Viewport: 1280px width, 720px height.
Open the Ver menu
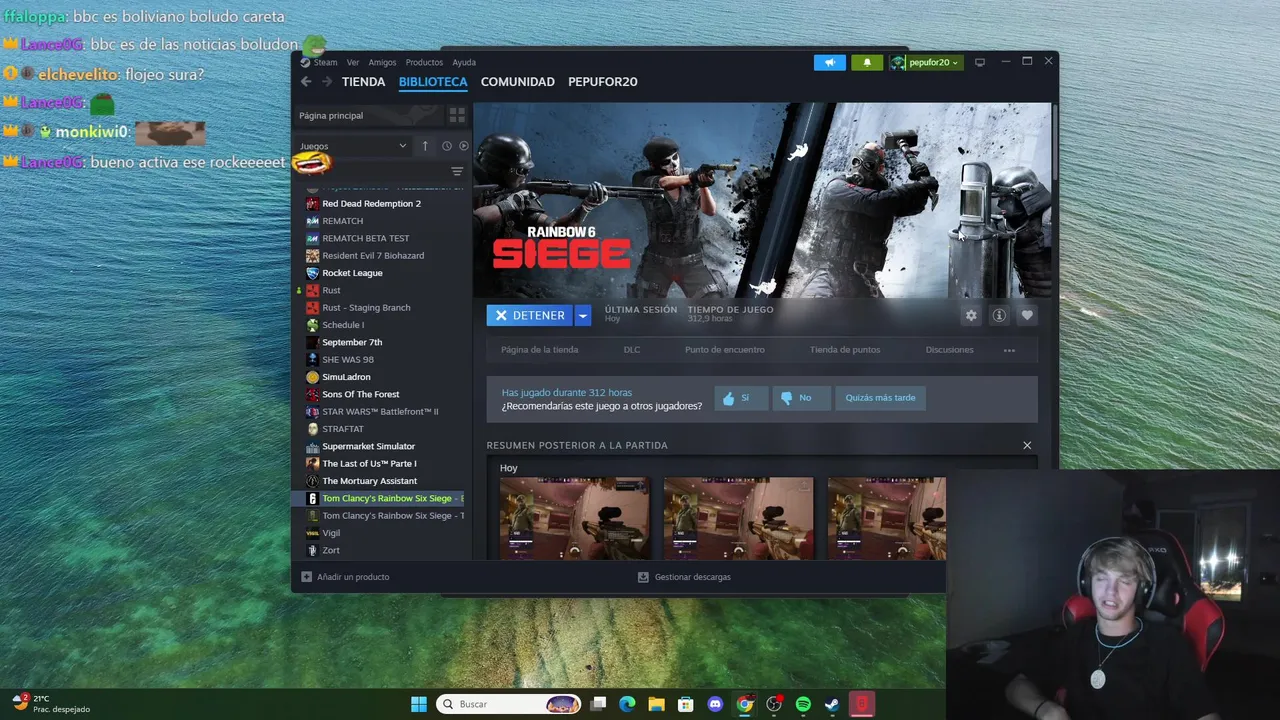[353, 62]
